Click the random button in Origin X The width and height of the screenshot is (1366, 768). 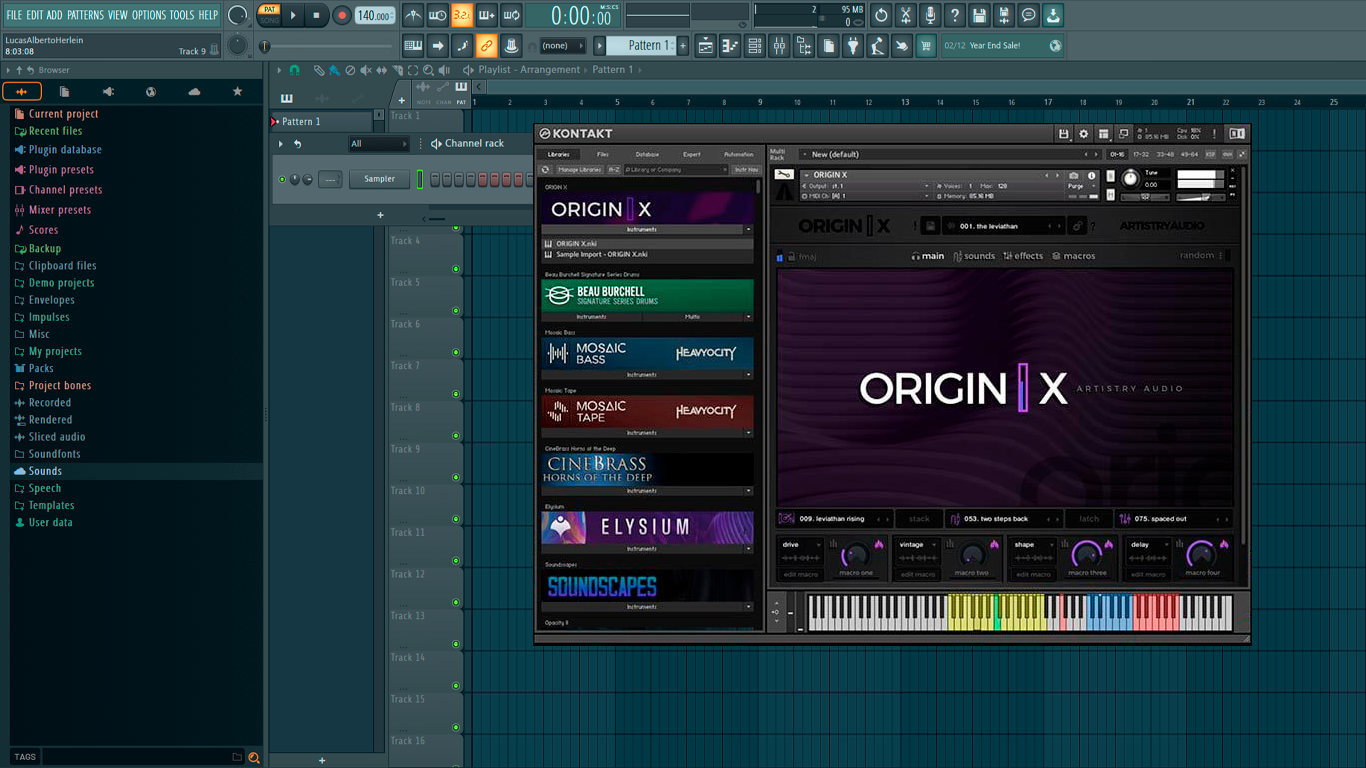click(x=1197, y=256)
